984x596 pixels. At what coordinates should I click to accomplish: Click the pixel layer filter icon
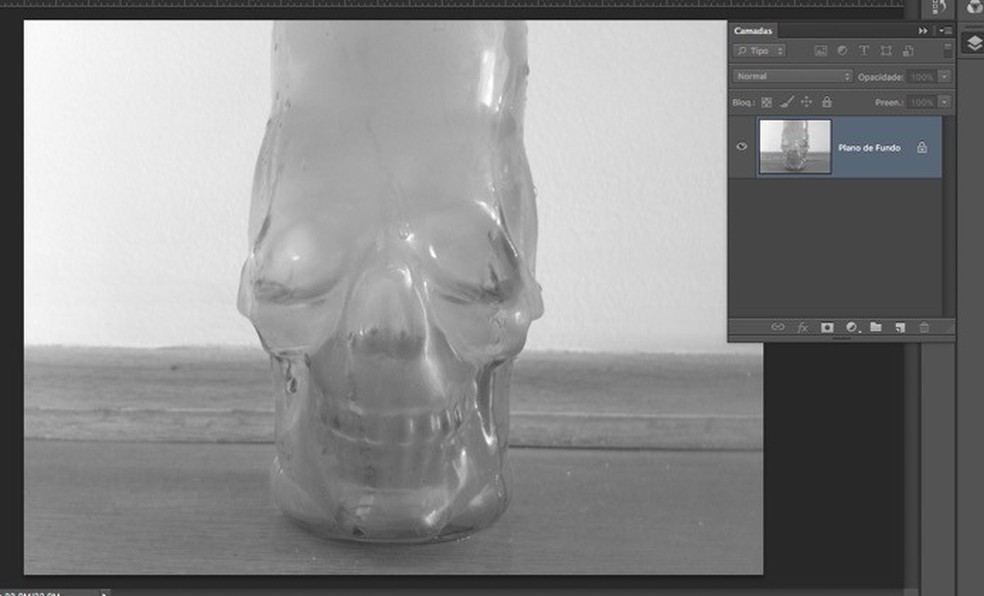click(820, 51)
